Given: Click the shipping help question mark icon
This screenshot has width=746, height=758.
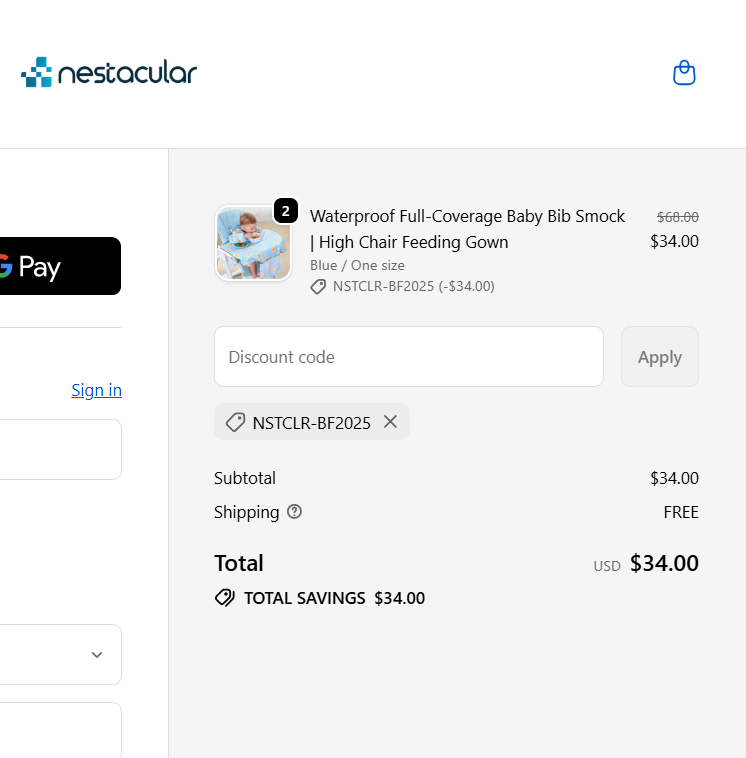Looking at the screenshot, I should coord(294,512).
